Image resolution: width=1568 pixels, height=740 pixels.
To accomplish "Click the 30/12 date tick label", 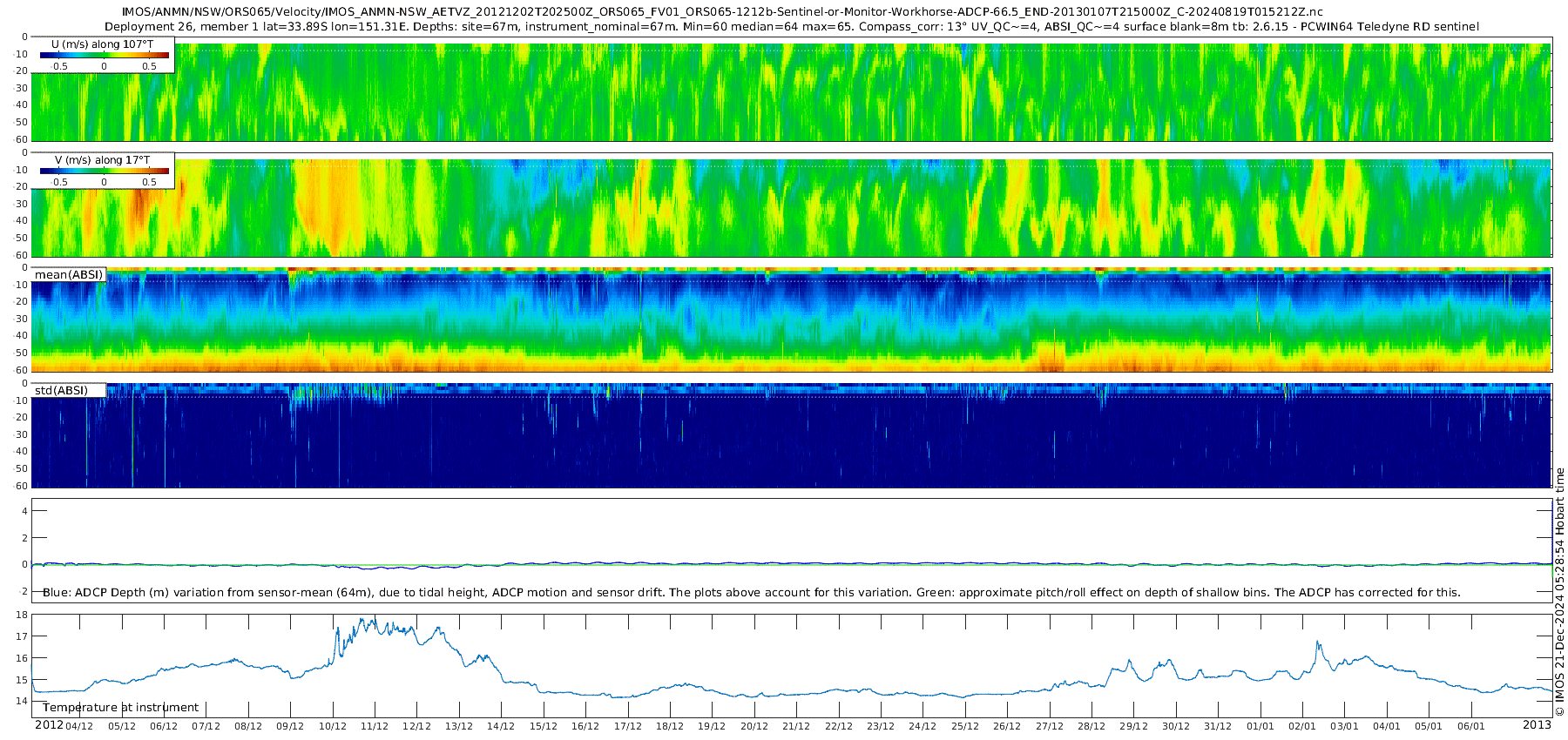I will pos(1176,726).
